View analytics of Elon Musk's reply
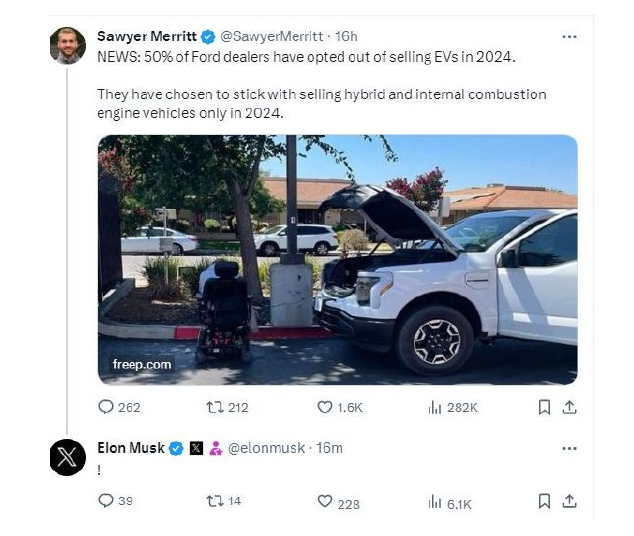634x536 pixels. pyautogui.click(x=435, y=502)
